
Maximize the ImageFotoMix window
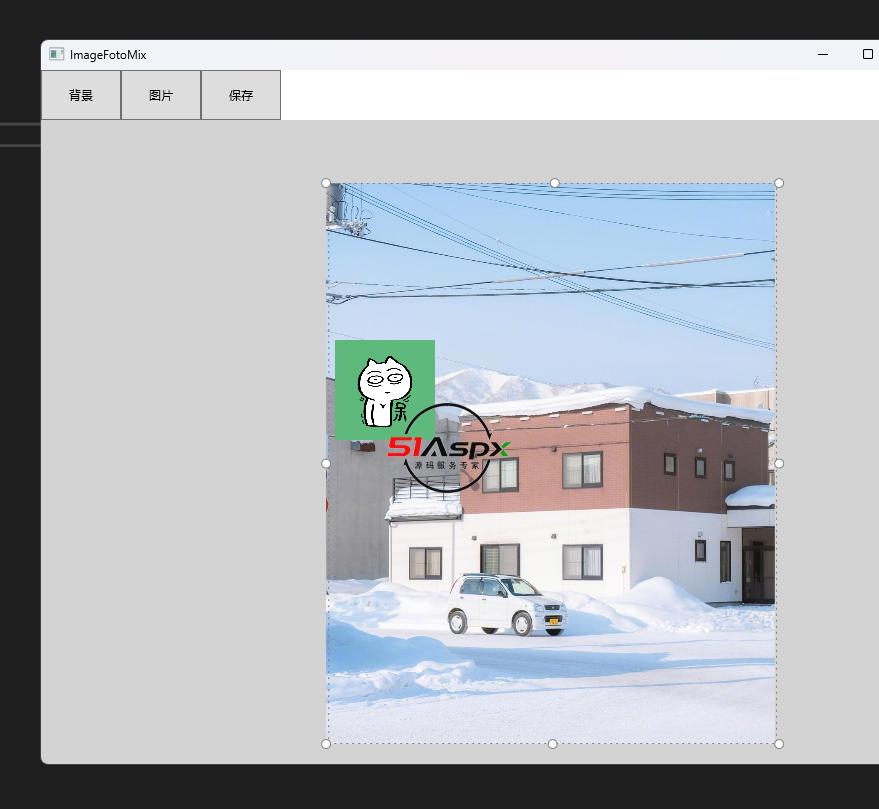[867, 54]
